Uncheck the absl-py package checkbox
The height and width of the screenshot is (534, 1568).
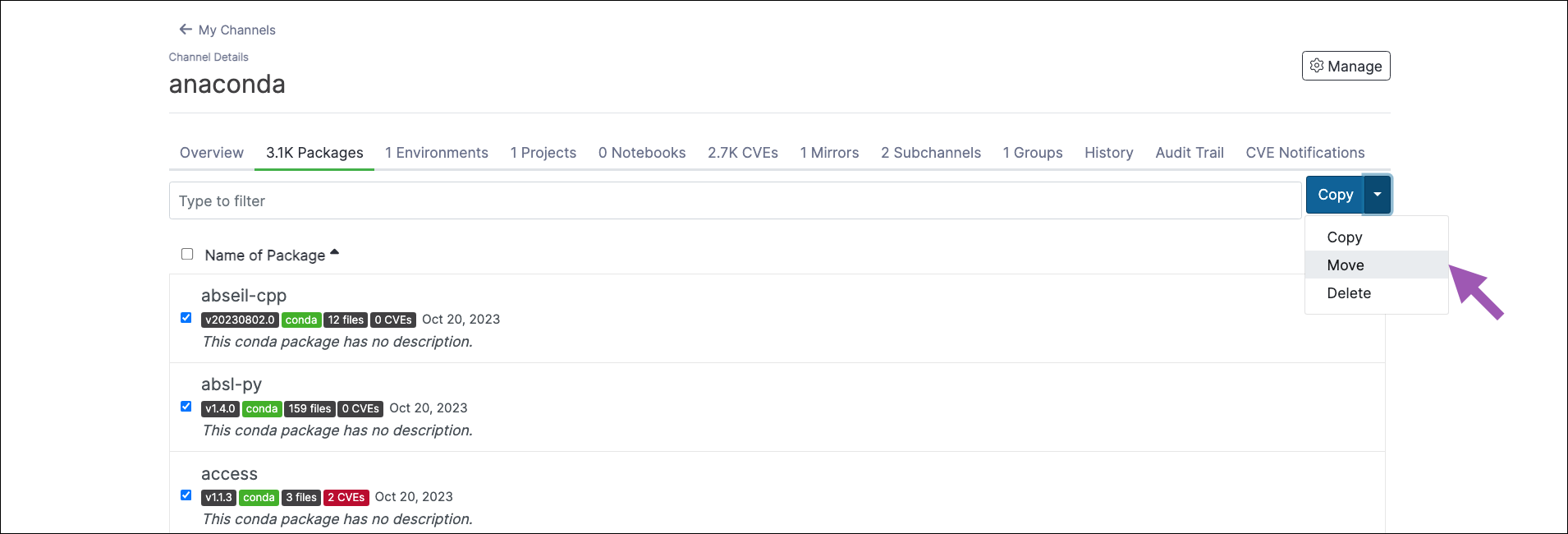tap(186, 407)
